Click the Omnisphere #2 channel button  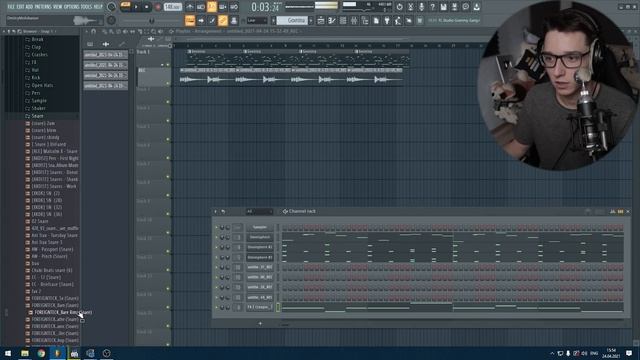pos(260,247)
